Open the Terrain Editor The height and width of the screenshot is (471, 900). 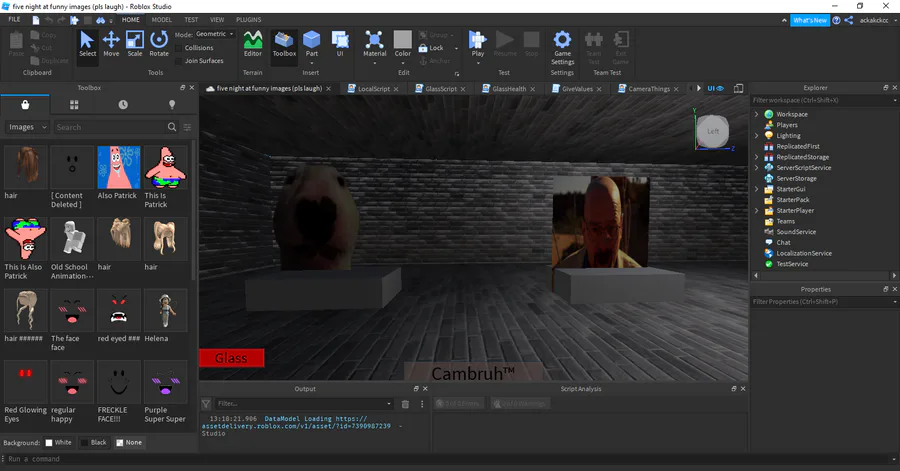point(253,44)
